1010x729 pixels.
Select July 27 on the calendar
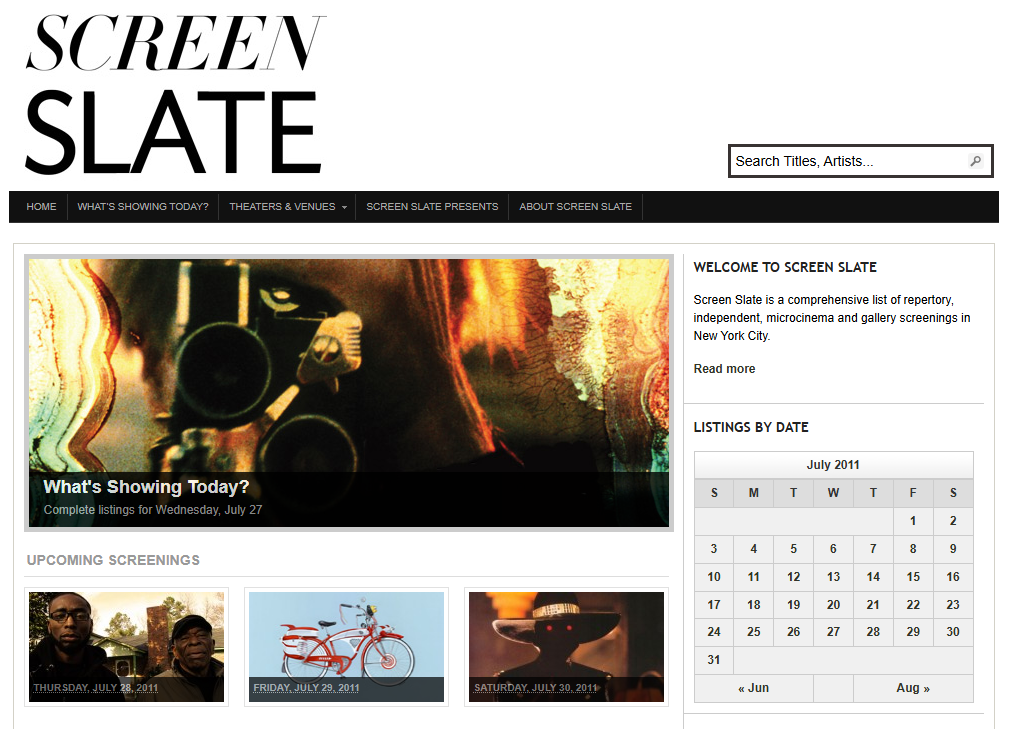[833, 632]
